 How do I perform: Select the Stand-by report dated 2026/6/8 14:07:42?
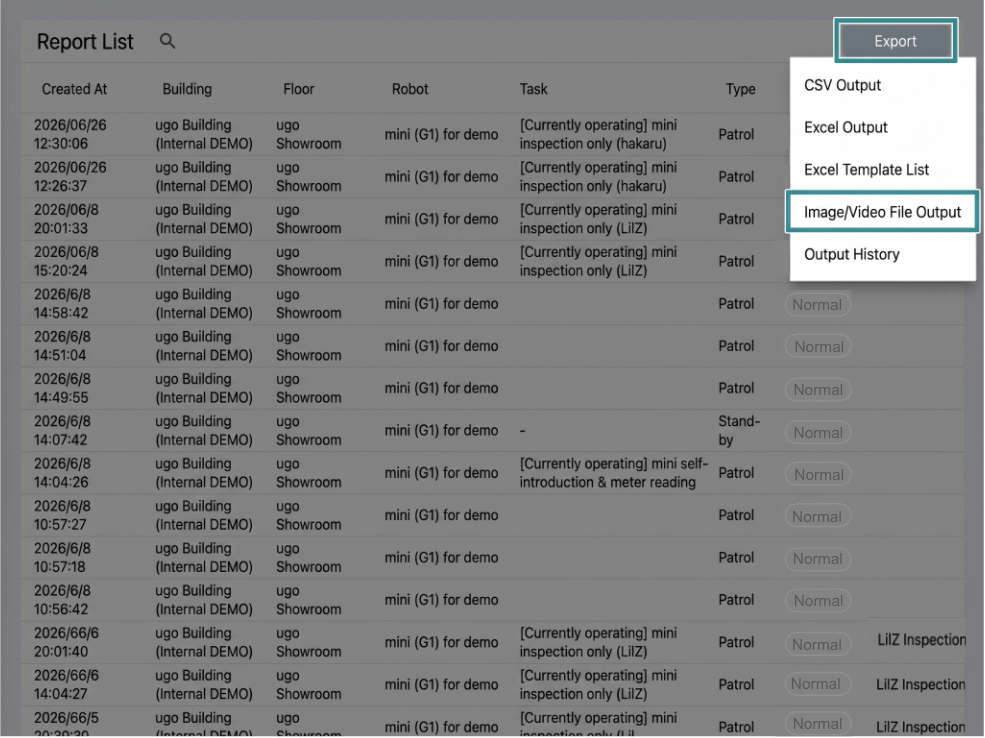(x=492, y=430)
